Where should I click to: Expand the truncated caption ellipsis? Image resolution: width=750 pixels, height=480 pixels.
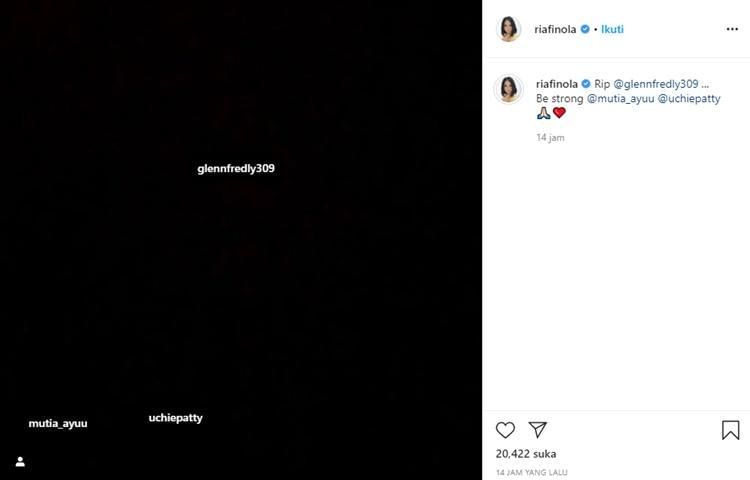[x=704, y=84]
